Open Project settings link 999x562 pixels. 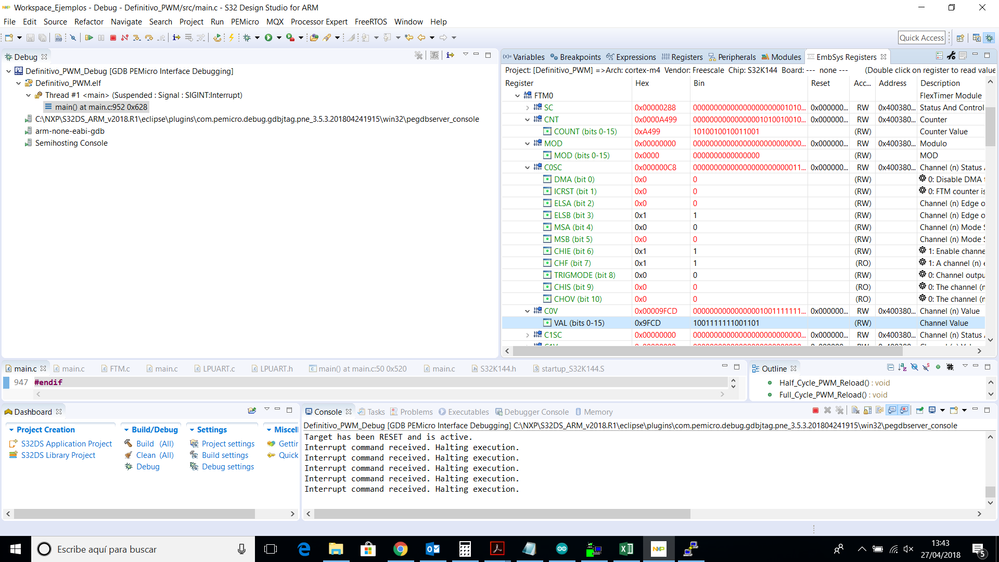[x=227, y=443]
